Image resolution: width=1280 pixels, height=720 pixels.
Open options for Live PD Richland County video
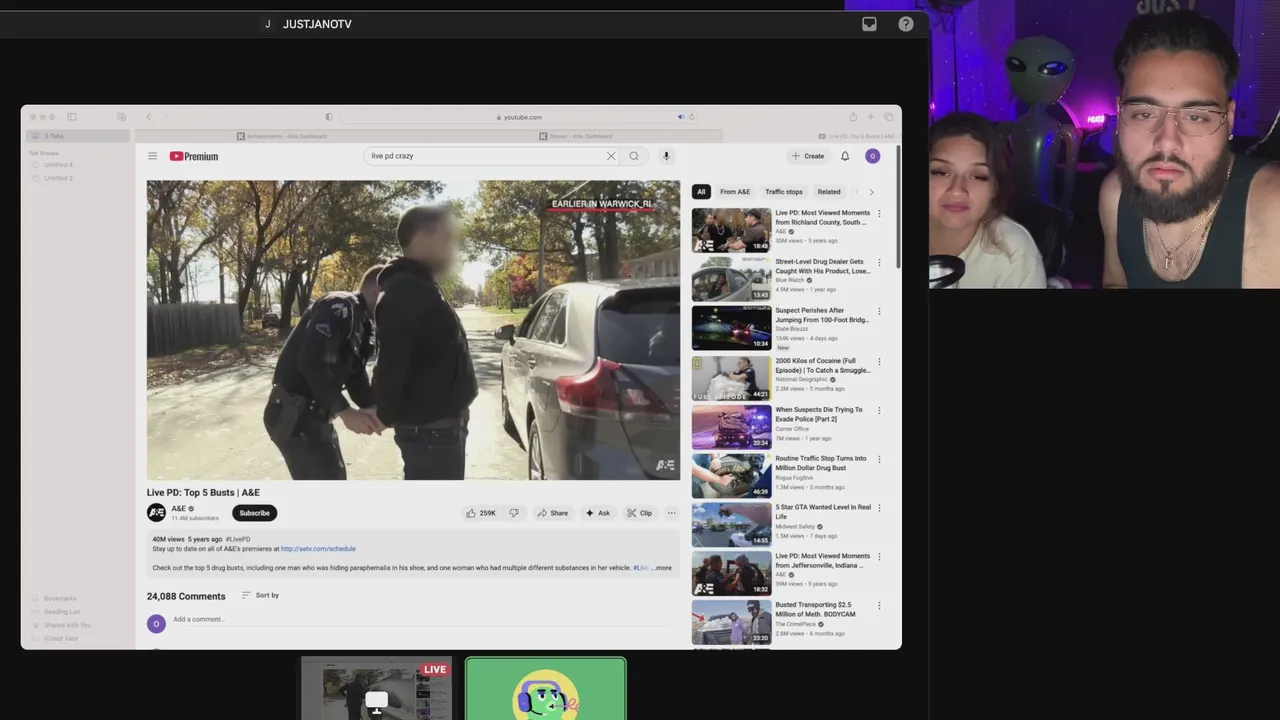coord(879,214)
